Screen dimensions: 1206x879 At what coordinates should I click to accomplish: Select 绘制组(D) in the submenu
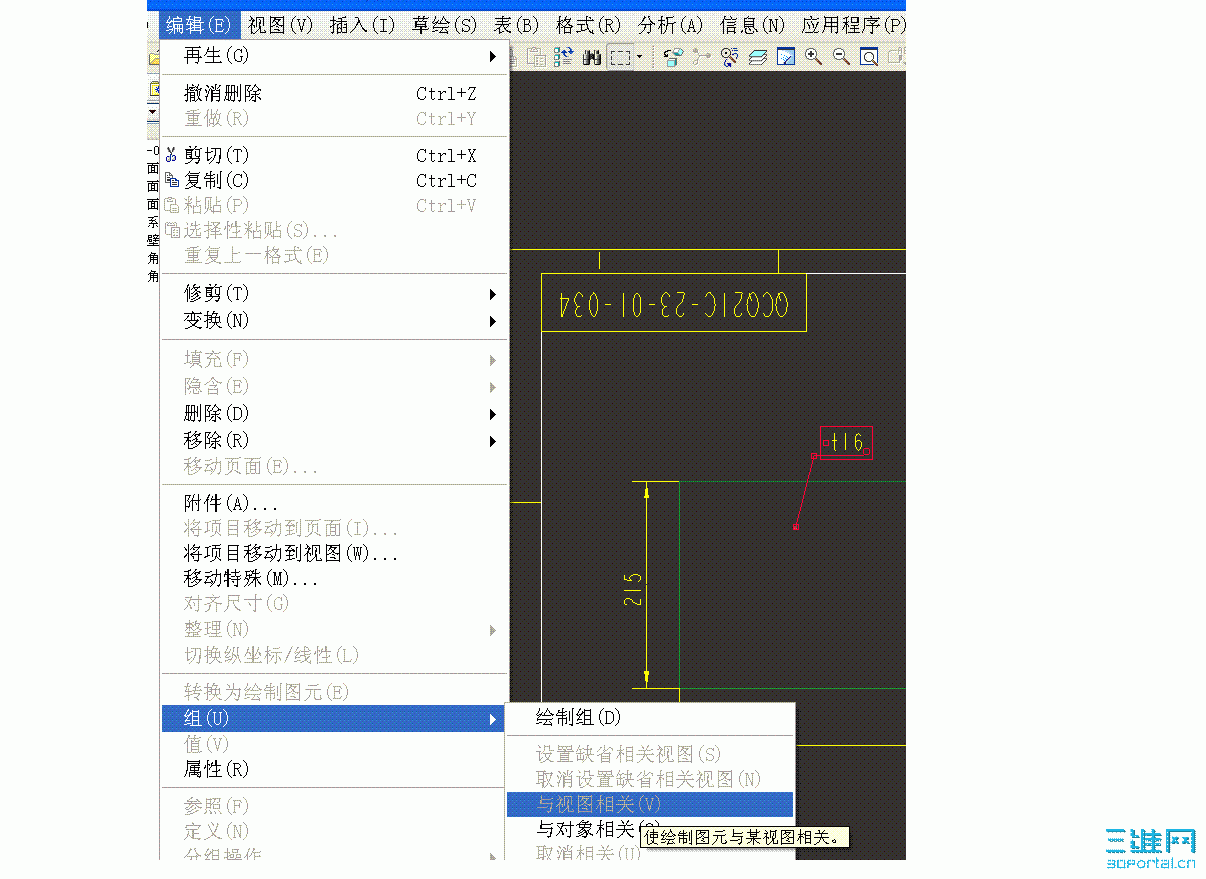(650, 717)
